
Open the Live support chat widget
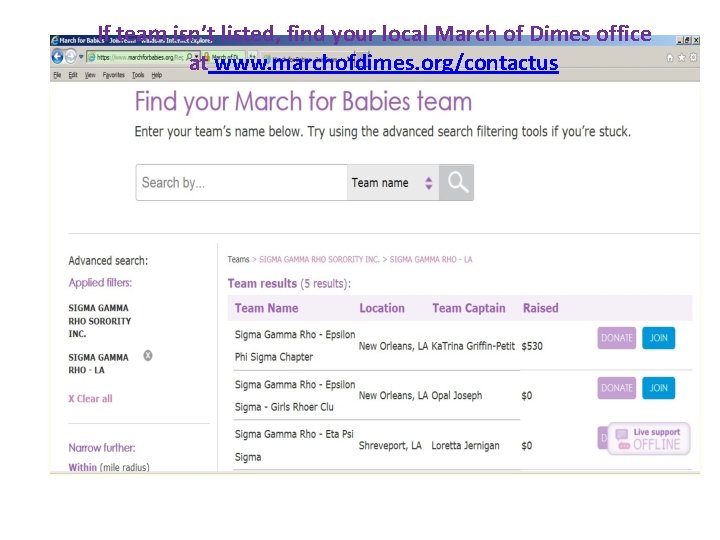(647, 439)
